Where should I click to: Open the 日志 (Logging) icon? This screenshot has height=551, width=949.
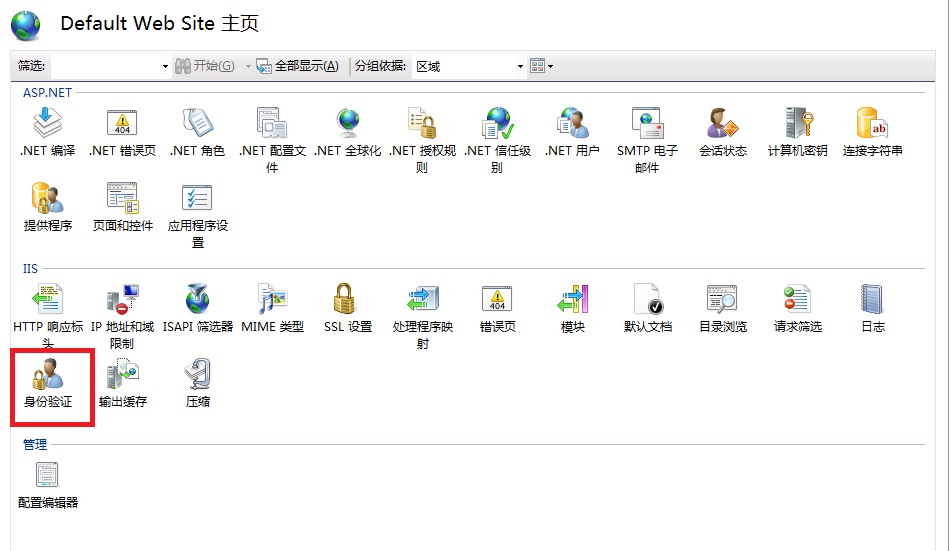(x=872, y=299)
